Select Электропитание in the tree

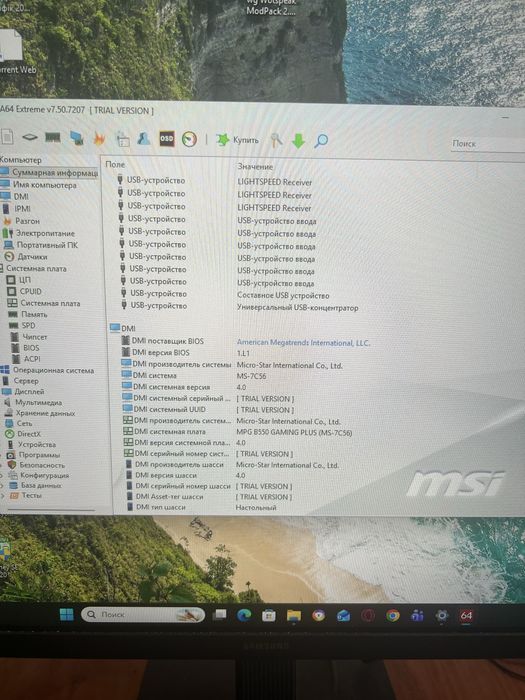(45, 233)
